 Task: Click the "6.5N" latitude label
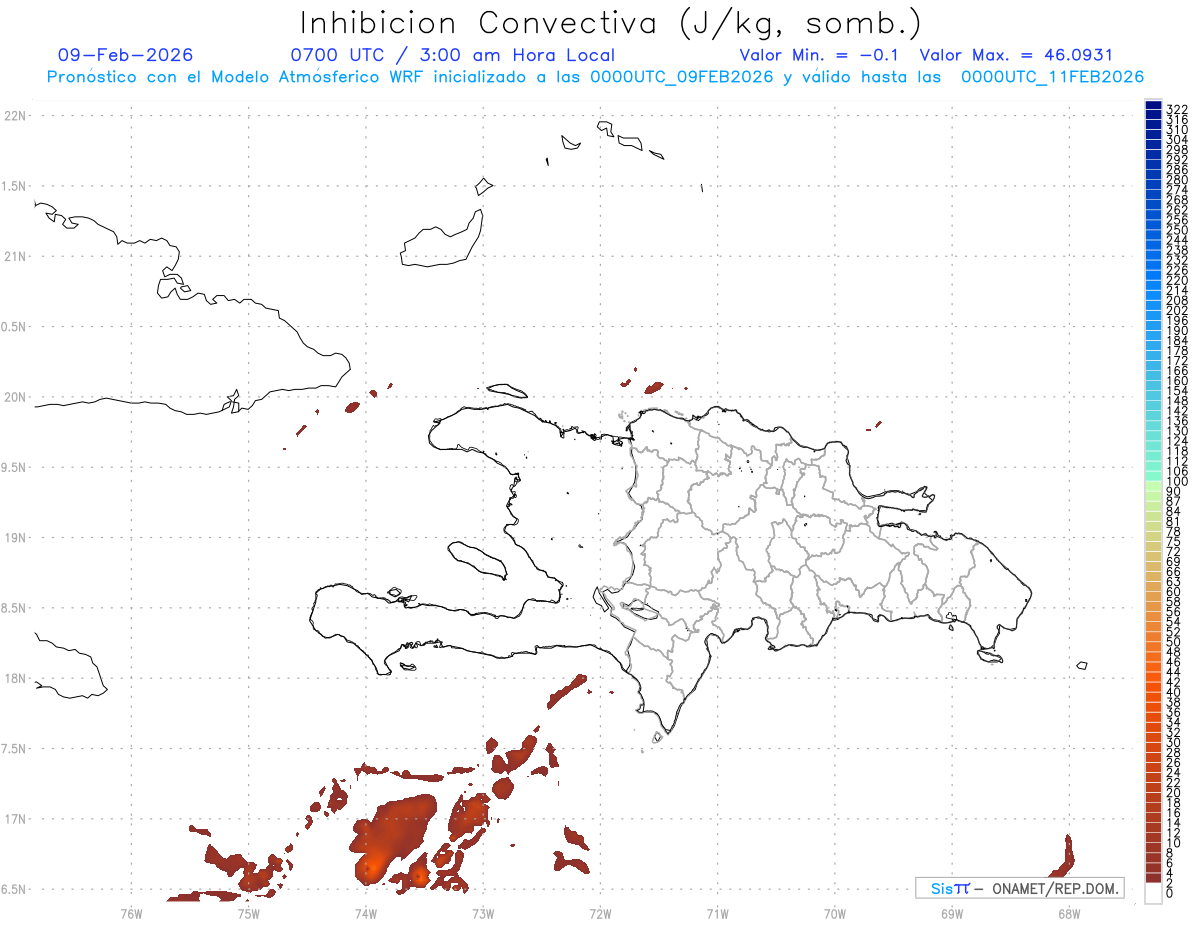point(13,889)
